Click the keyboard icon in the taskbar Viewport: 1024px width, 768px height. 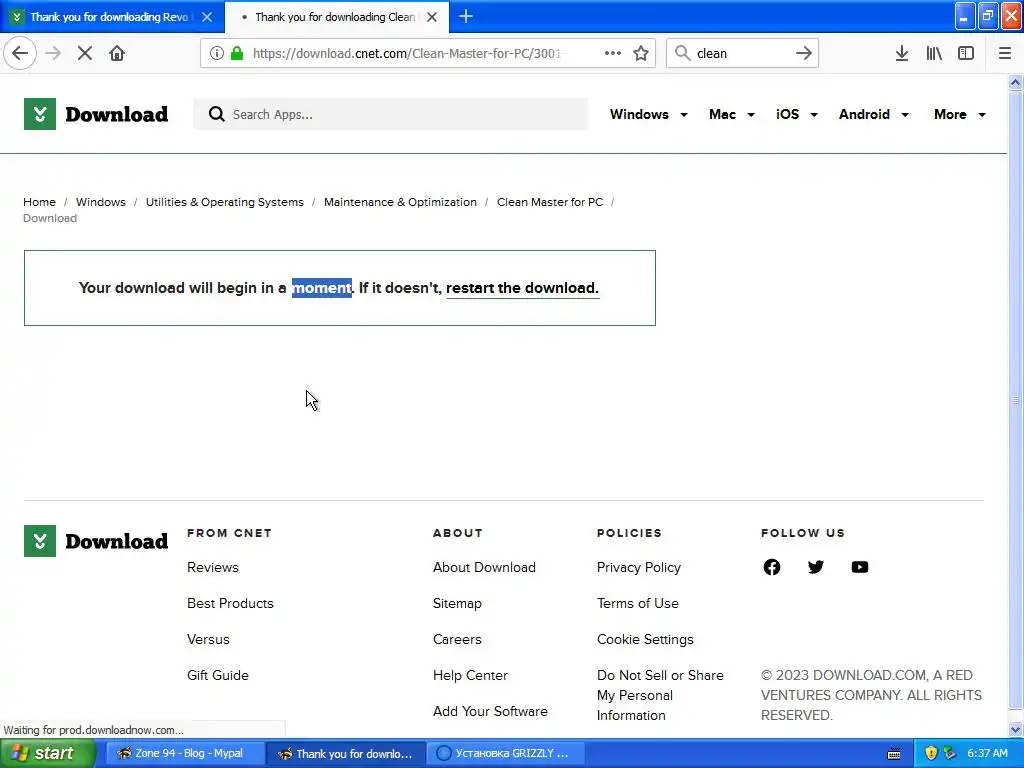coord(894,754)
